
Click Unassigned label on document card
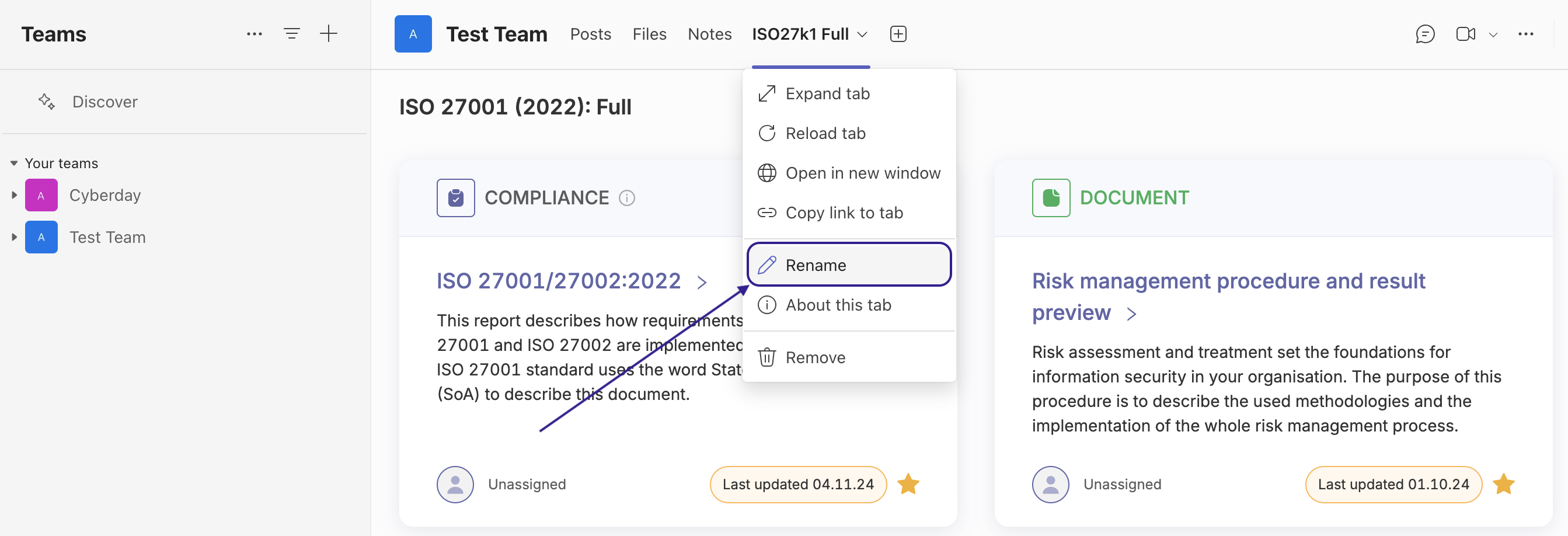pos(1122,484)
